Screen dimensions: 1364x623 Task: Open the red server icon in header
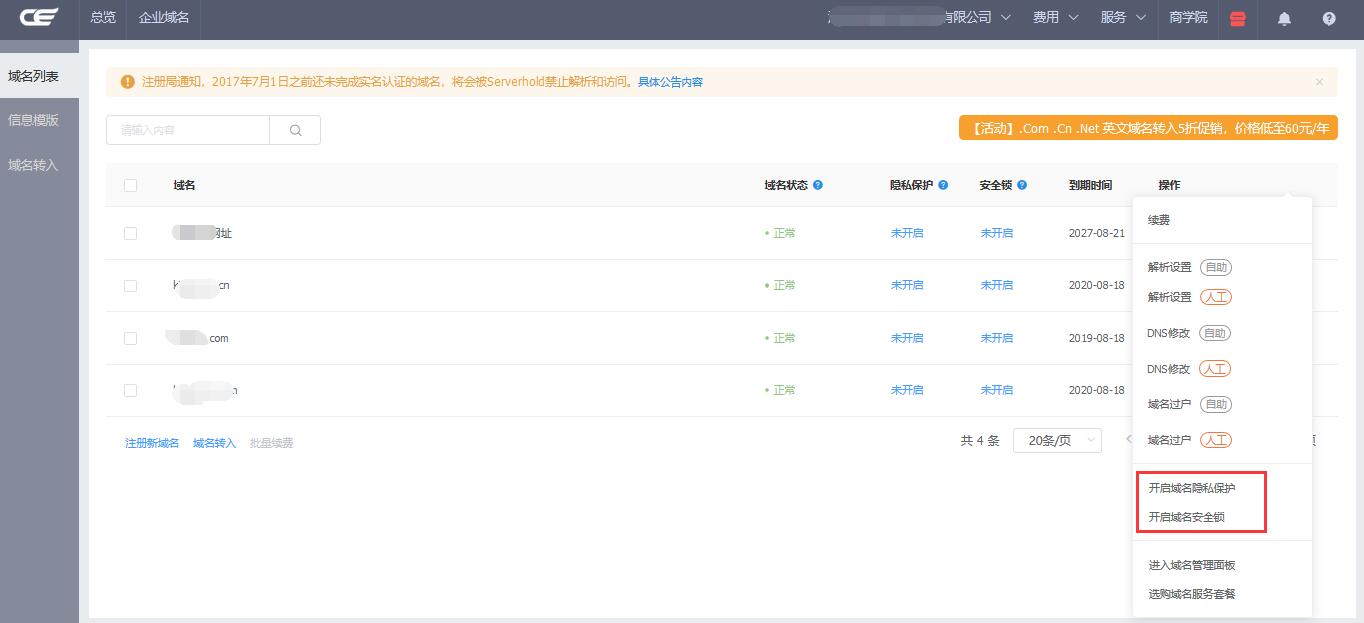point(1238,18)
